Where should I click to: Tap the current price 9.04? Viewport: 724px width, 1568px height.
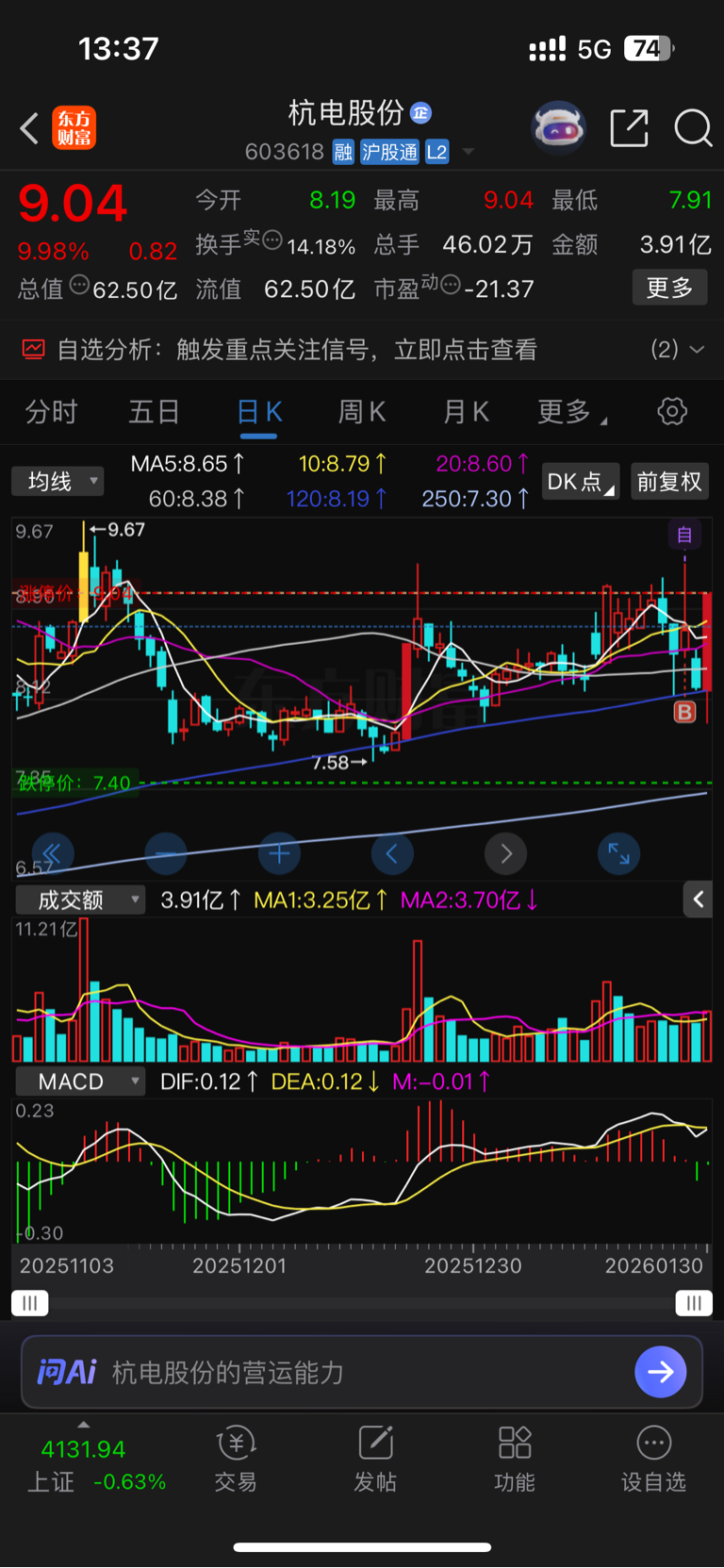(x=73, y=204)
